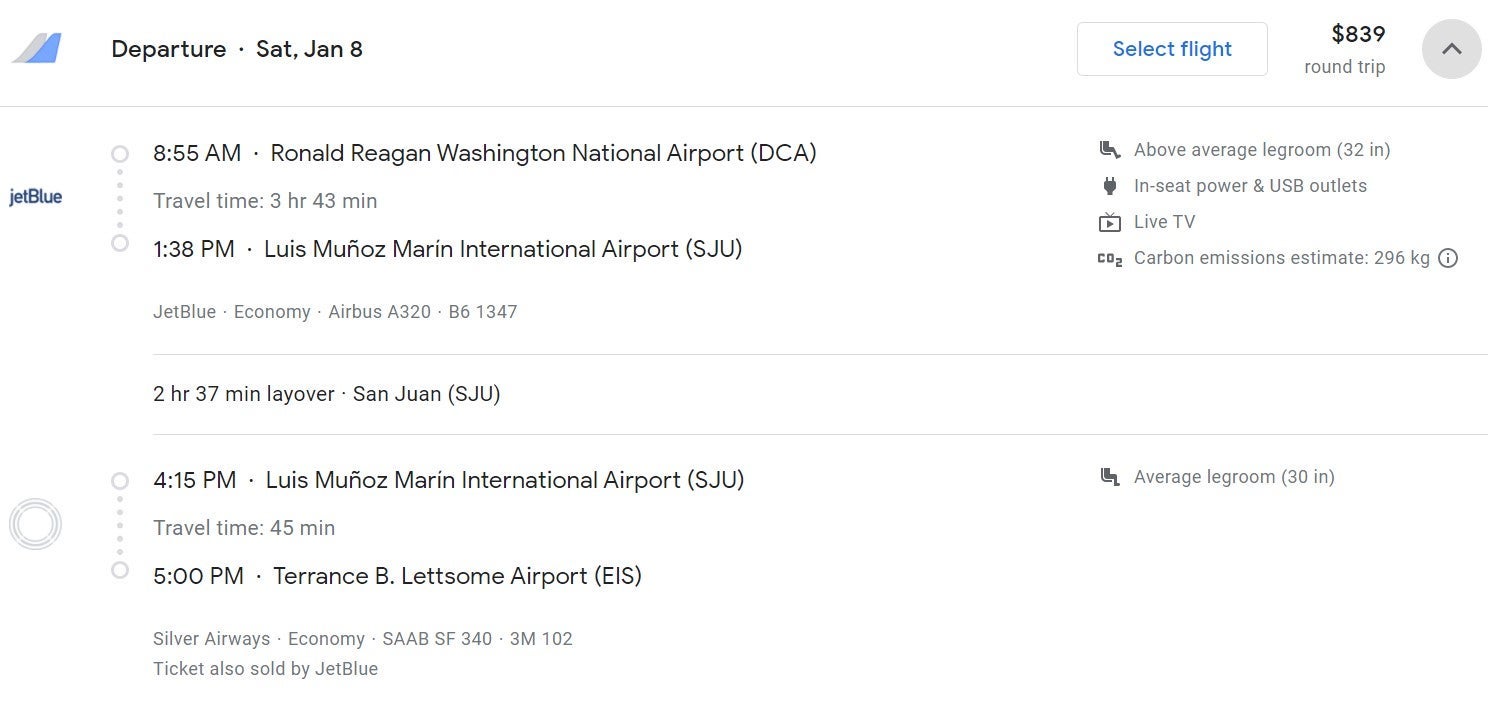This screenshot has height=703, width=1488.
Task: Click the Departure Sat, Jan 8 header
Action: [237, 49]
